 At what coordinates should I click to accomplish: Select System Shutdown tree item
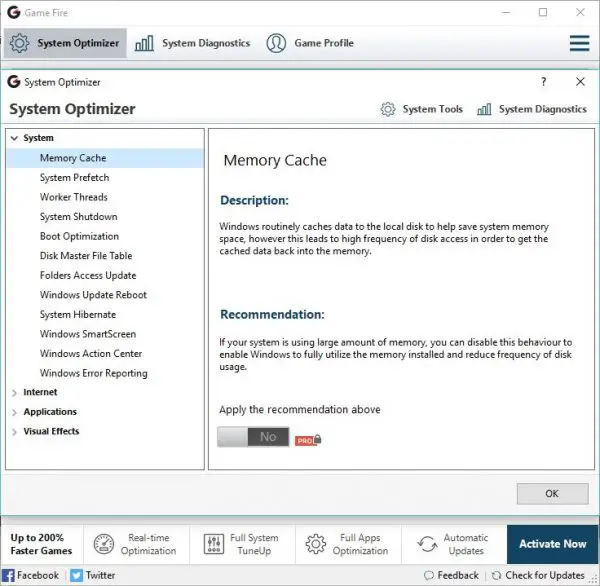coord(106,217)
